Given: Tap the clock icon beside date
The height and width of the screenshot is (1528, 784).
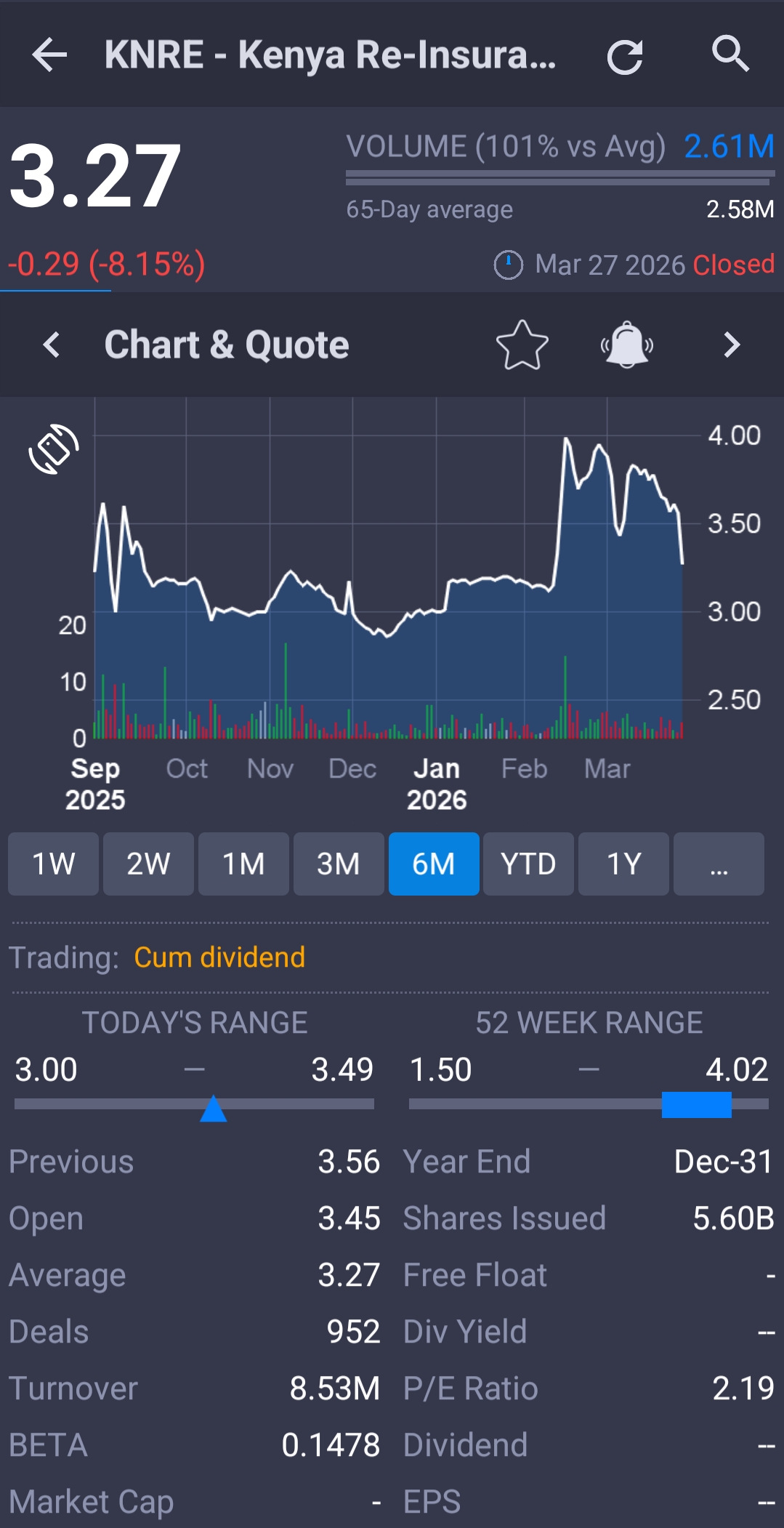Looking at the screenshot, I should (508, 265).
